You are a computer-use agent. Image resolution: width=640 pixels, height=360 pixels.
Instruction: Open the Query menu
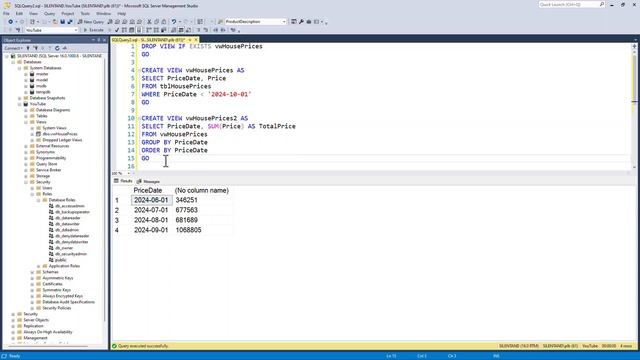49,13
